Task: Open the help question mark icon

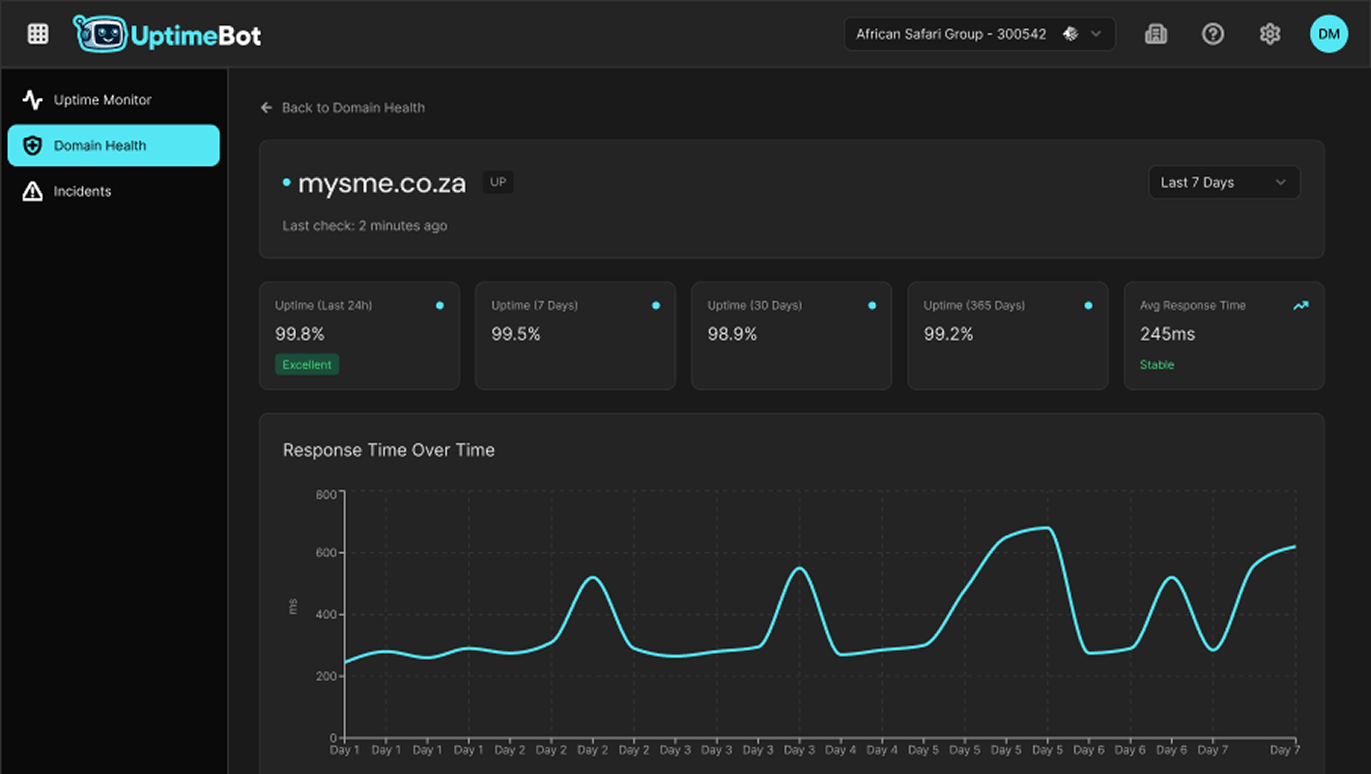Action: [x=1213, y=34]
